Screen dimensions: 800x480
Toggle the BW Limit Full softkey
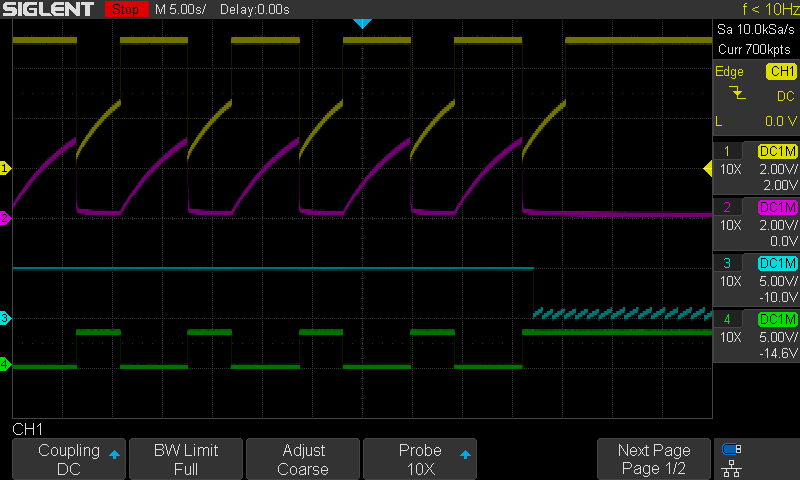pyautogui.click(x=186, y=459)
